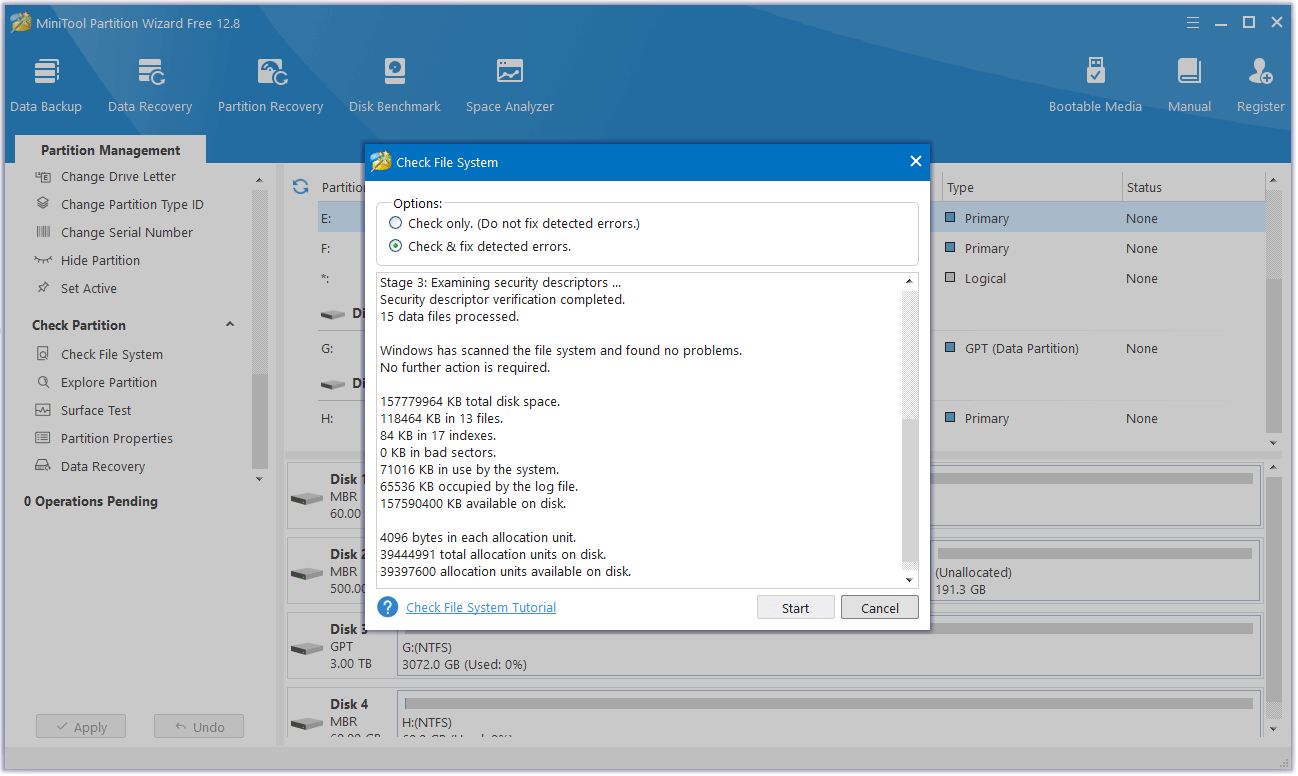Click Data Recovery in the Check Partition list

point(102,467)
